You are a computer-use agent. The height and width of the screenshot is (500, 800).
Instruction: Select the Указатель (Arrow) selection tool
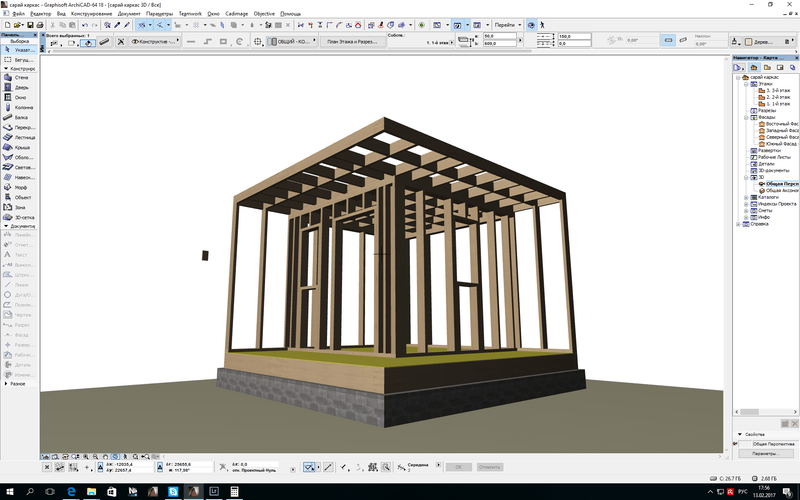[x=20, y=48]
